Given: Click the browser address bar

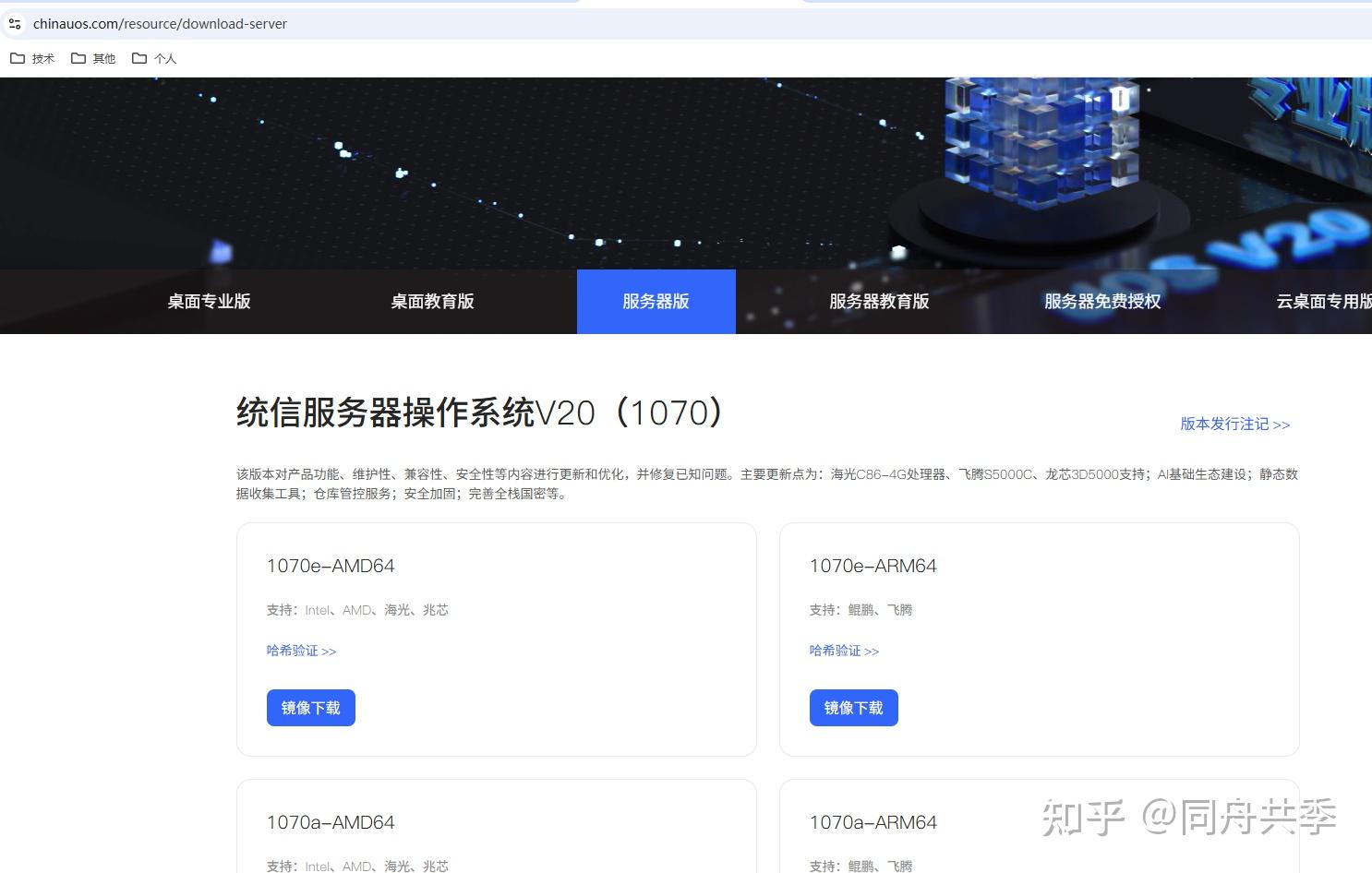Looking at the screenshot, I should coord(369,23).
